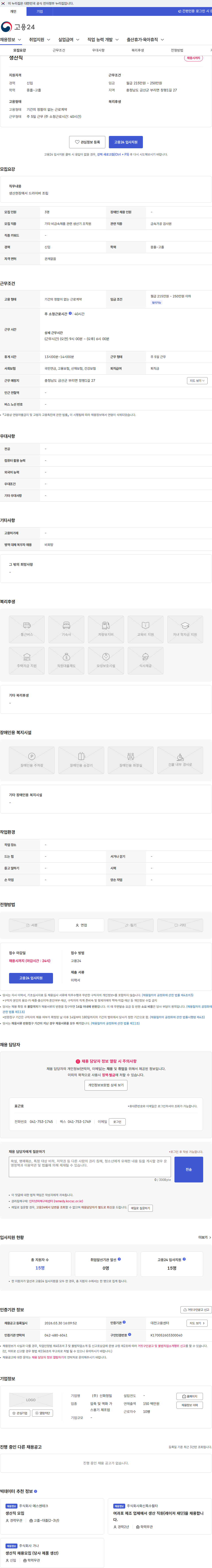The height and width of the screenshot is (1568, 212).
Task: Click the 장애인용 승강기 icon
Action: pyautogui.click(x=81, y=760)
